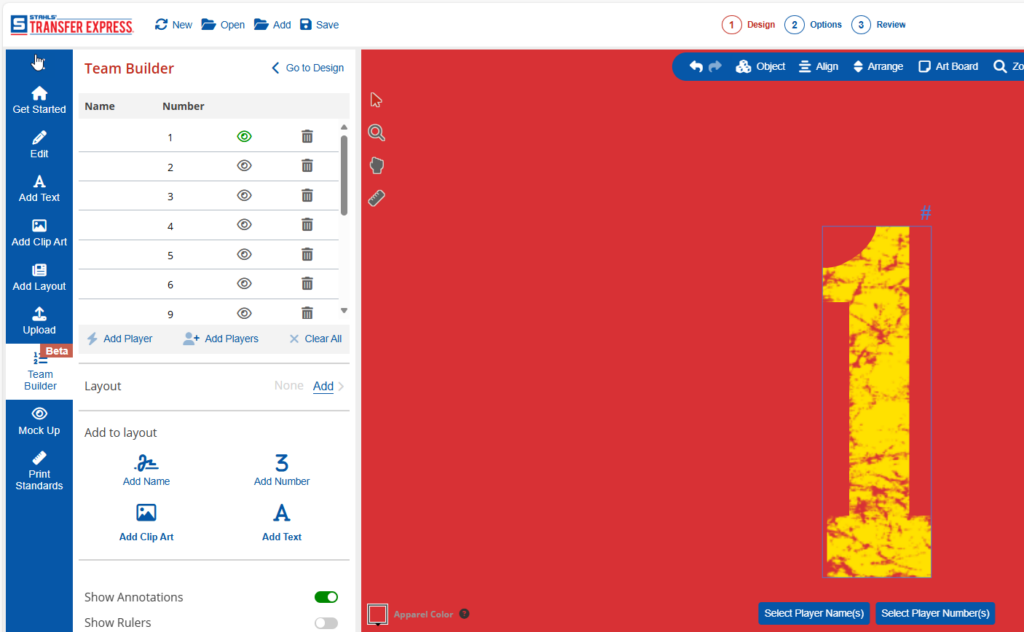Go to the Options step
The width and height of the screenshot is (1024, 632).
[813, 25]
